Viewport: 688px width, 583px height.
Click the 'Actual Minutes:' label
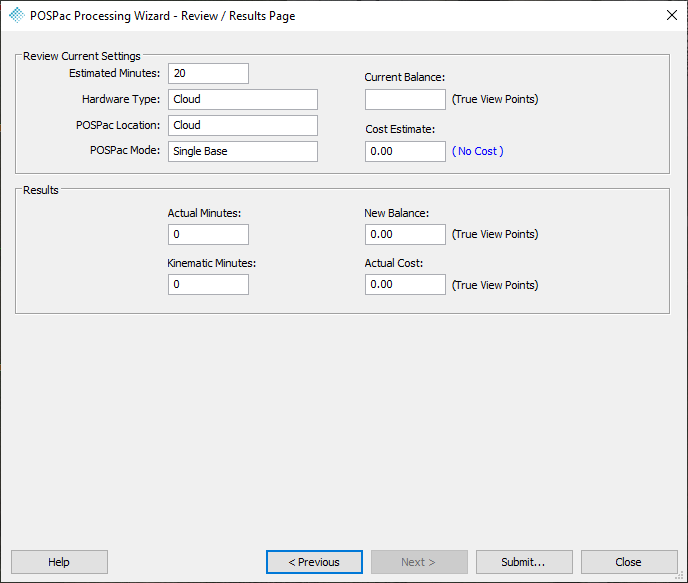(204, 213)
